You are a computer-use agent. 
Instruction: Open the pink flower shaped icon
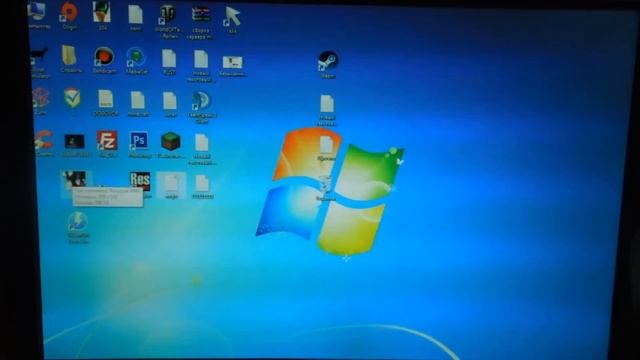click(40, 98)
